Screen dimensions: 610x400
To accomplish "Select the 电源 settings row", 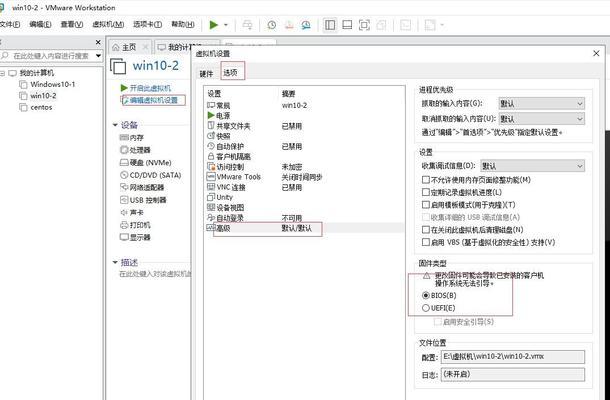I will click(304, 116).
